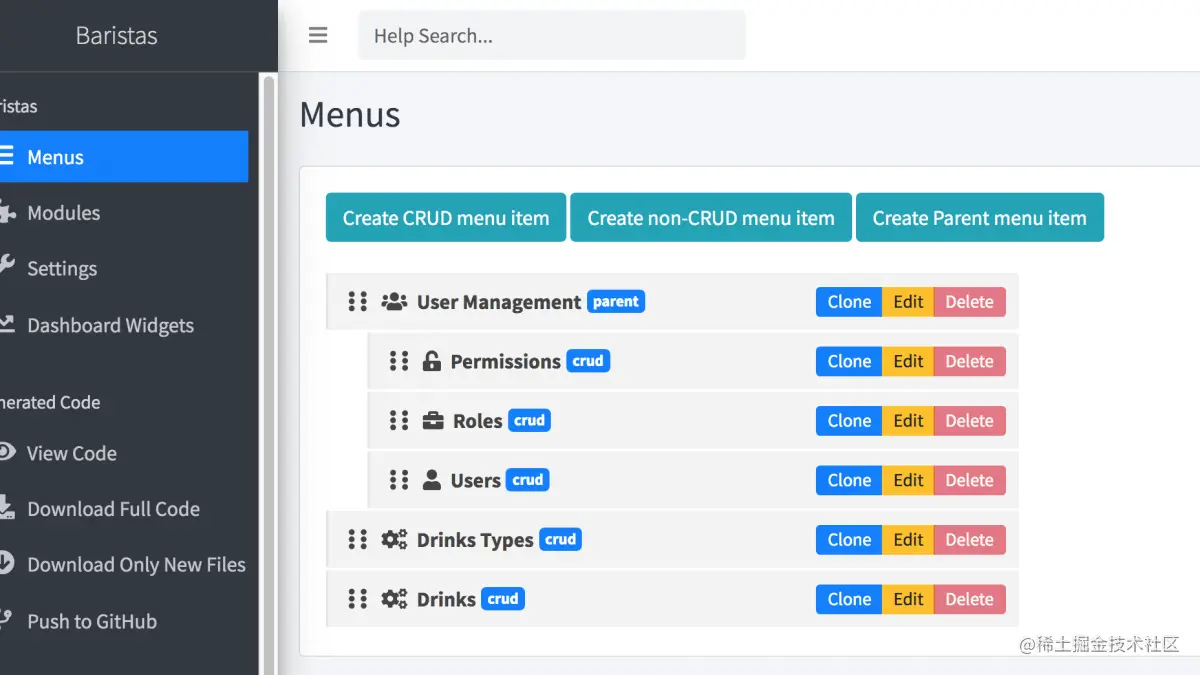This screenshot has width=1200, height=675.
Task: Click the Help Search input field
Action: pos(551,35)
